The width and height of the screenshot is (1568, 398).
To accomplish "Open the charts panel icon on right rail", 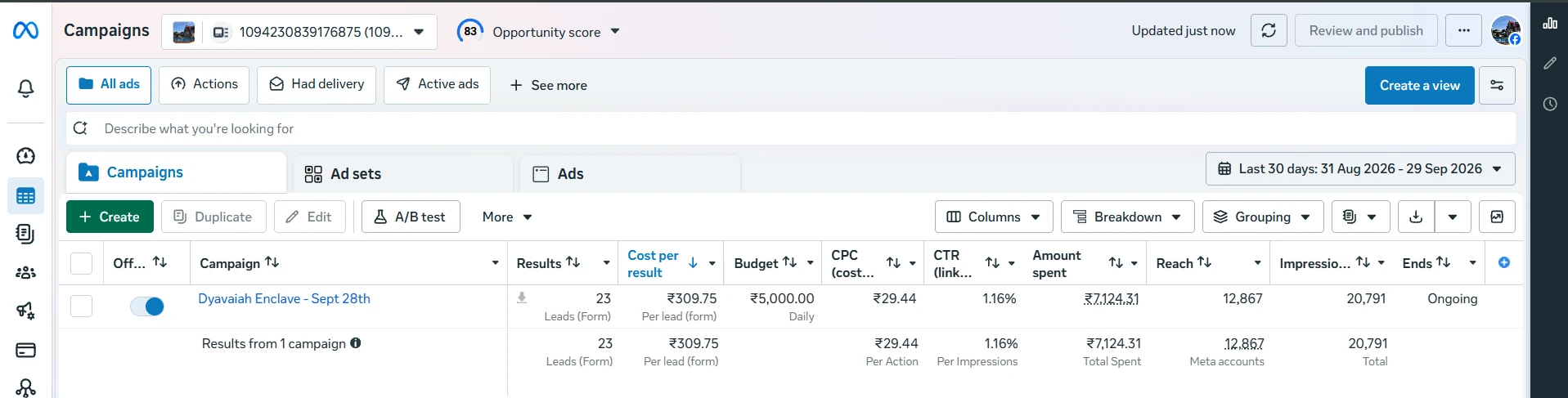I will pos(1550,23).
